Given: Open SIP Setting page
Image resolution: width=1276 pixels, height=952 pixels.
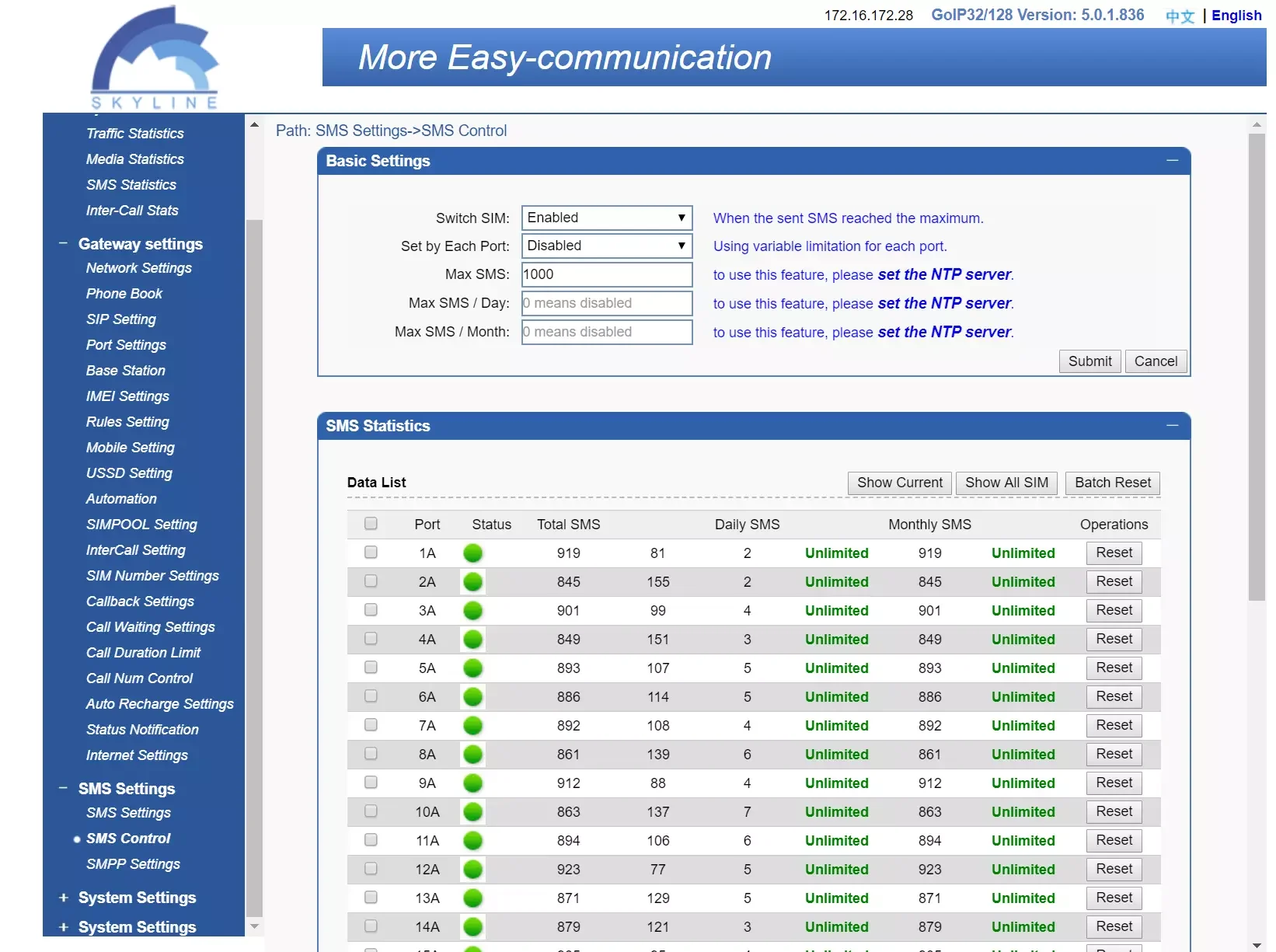Looking at the screenshot, I should [121, 319].
